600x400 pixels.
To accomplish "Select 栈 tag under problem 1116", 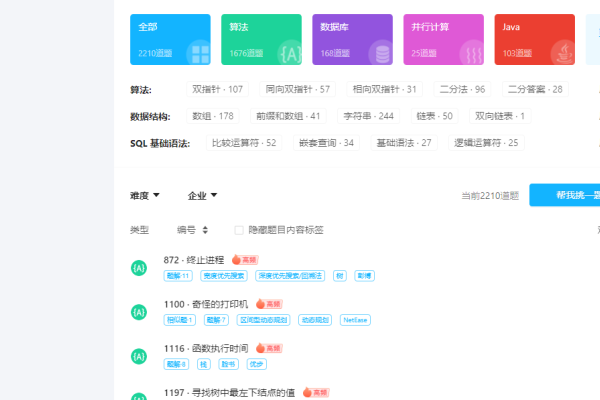I will tap(204, 364).
